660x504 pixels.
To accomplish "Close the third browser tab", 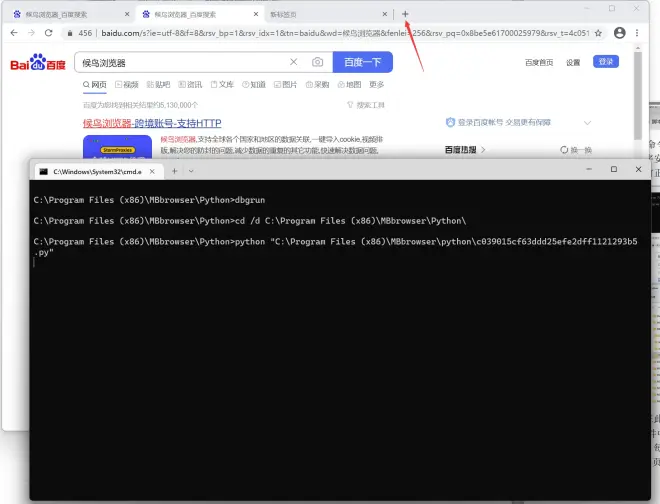I will (x=385, y=14).
